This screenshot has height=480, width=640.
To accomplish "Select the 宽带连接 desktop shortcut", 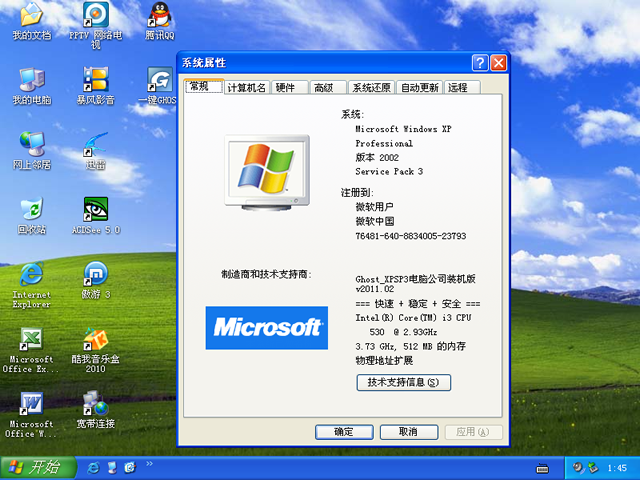I will (x=96, y=410).
